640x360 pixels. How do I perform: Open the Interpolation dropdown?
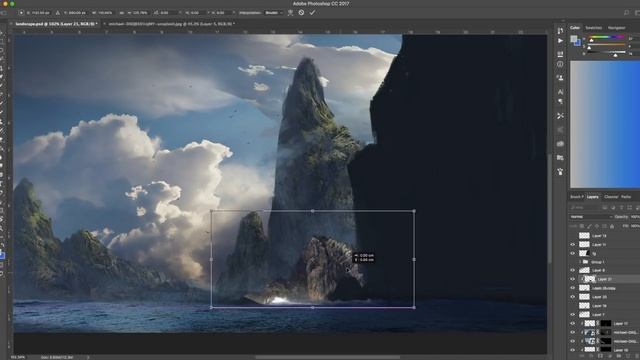click(273, 13)
